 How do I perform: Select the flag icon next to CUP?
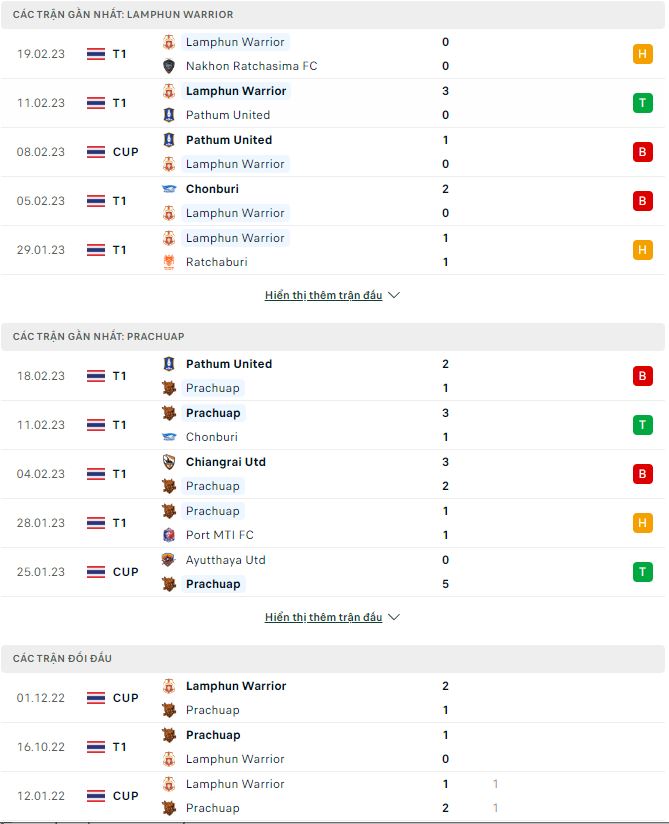click(97, 151)
